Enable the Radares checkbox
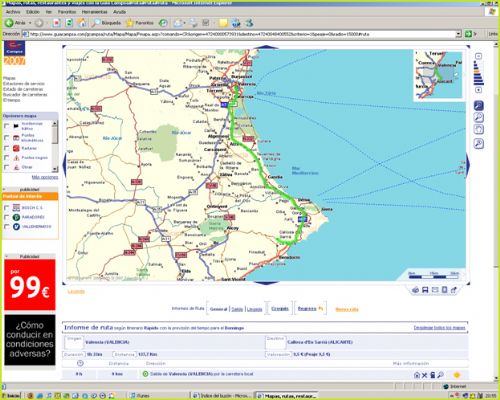Image resolution: width=500 pixels, height=400 pixels. [x=6, y=148]
